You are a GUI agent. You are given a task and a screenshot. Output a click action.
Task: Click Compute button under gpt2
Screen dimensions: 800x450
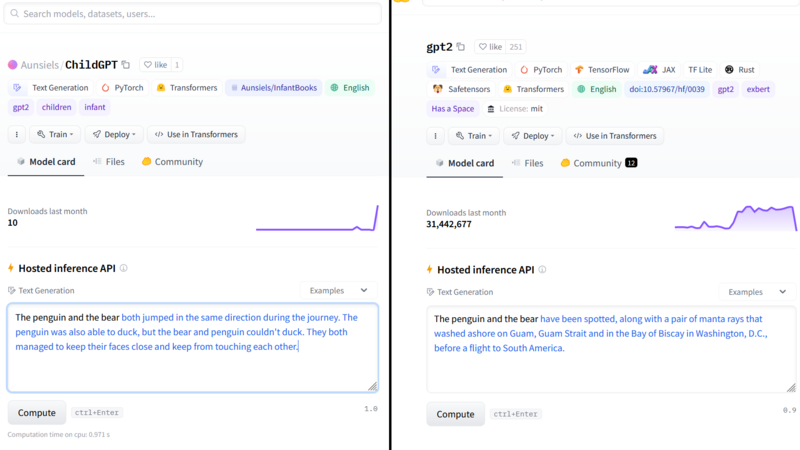coord(456,414)
